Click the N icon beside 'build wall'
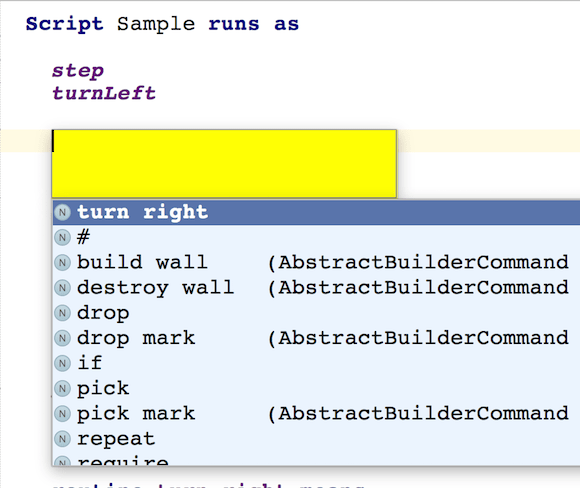Viewport: 580px width, 488px height. click(x=62, y=263)
